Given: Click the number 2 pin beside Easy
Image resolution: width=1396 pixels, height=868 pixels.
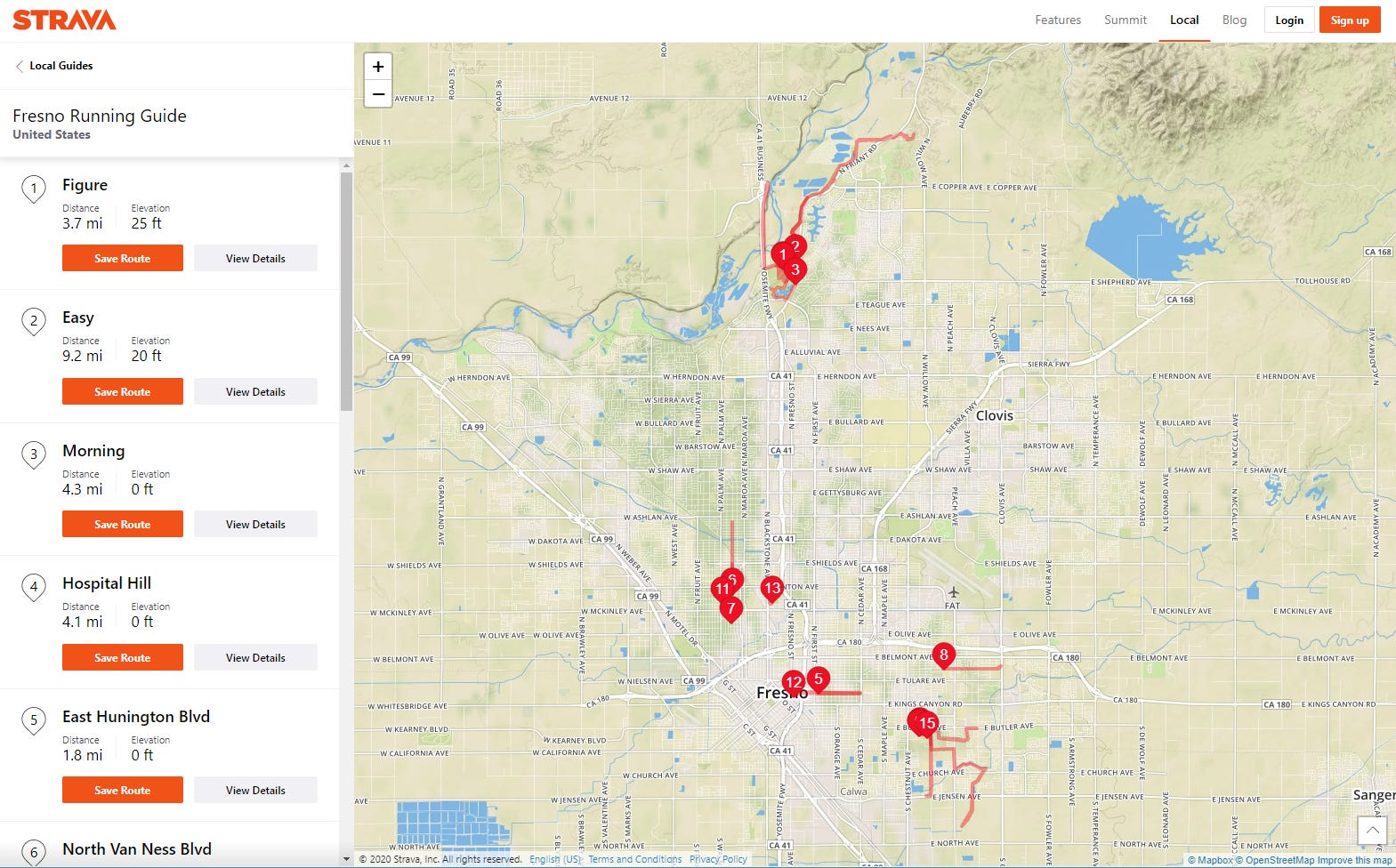Looking at the screenshot, I should pyautogui.click(x=34, y=322).
